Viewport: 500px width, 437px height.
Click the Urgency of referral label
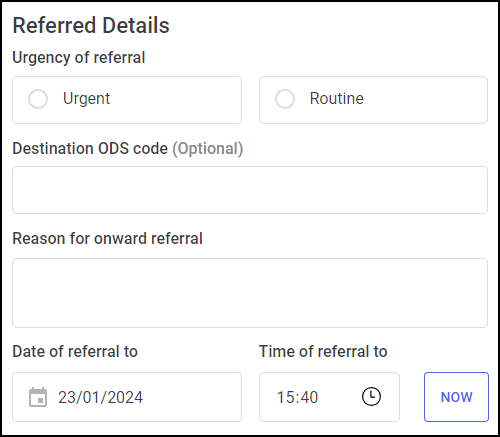pyautogui.click(x=79, y=58)
